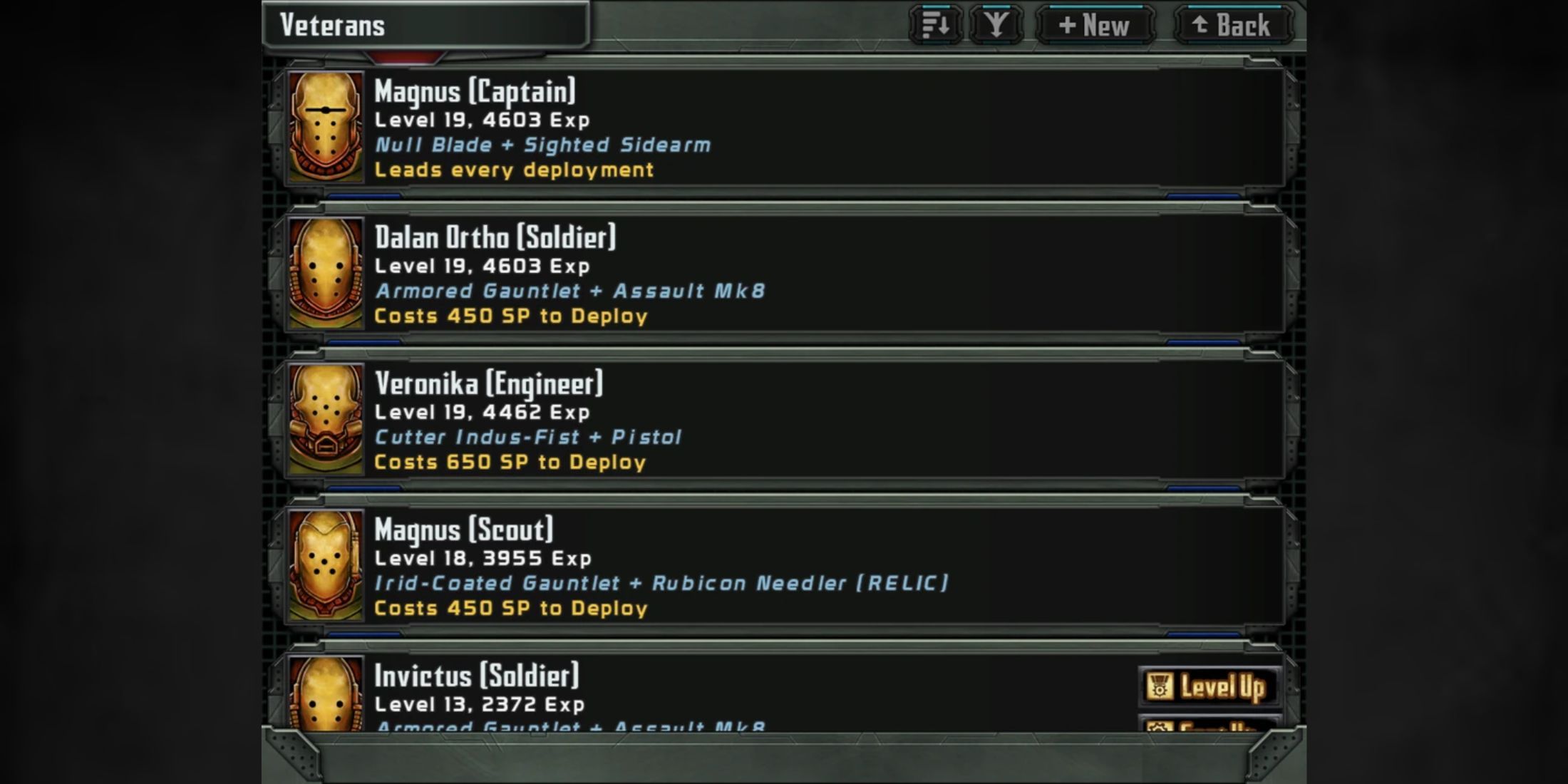
Task: Go back using the Back button
Action: pyautogui.click(x=1233, y=26)
